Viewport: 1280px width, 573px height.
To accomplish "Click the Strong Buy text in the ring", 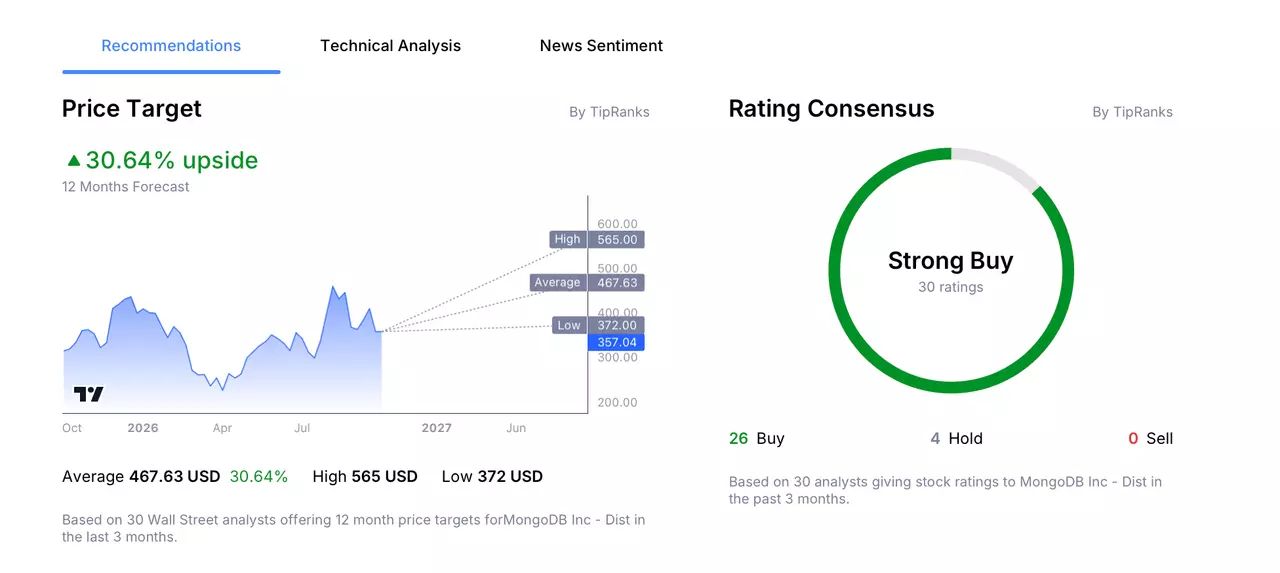I will (950, 261).
